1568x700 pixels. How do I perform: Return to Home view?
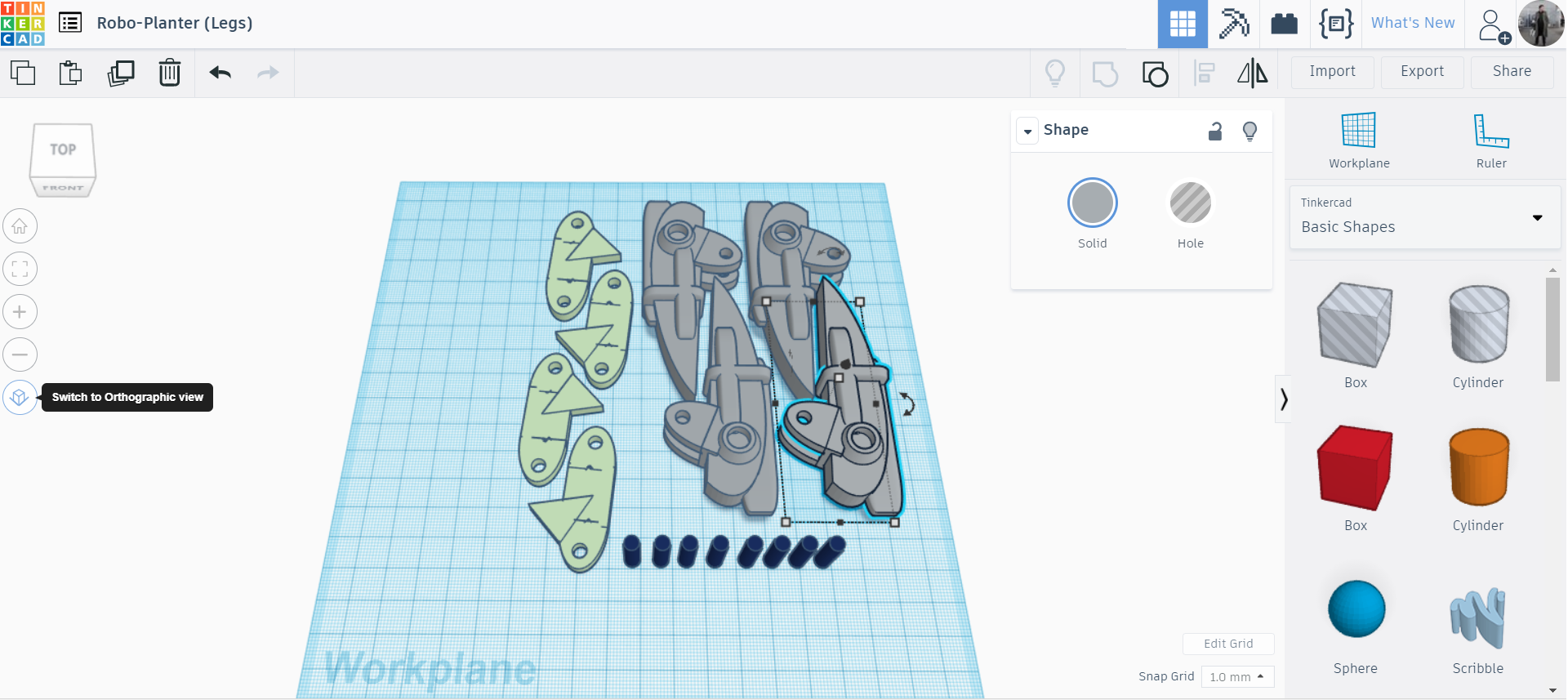[20, 226]
